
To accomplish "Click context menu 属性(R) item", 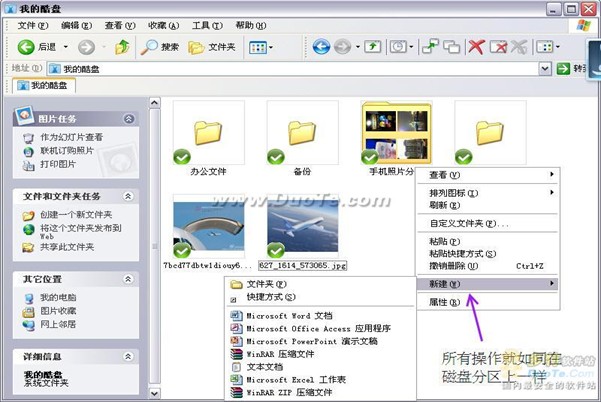I will pos(488,302).
